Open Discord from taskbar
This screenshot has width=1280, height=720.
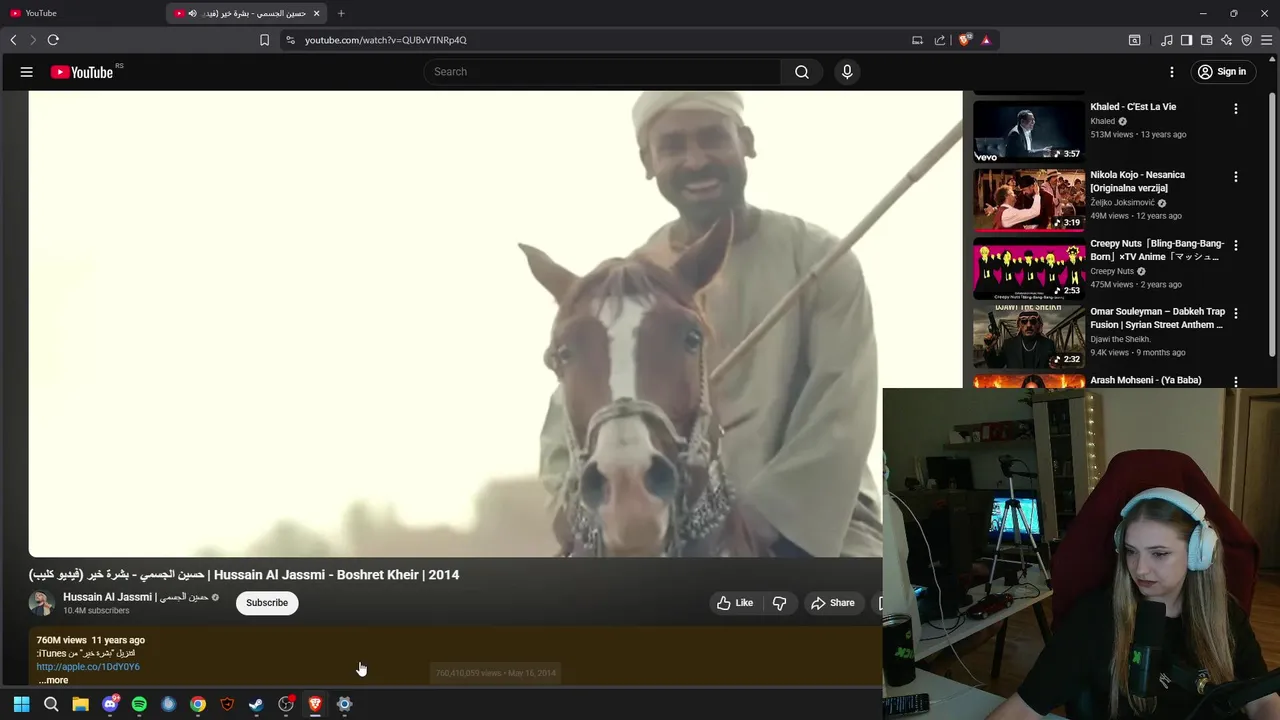(x=110, y=704)
